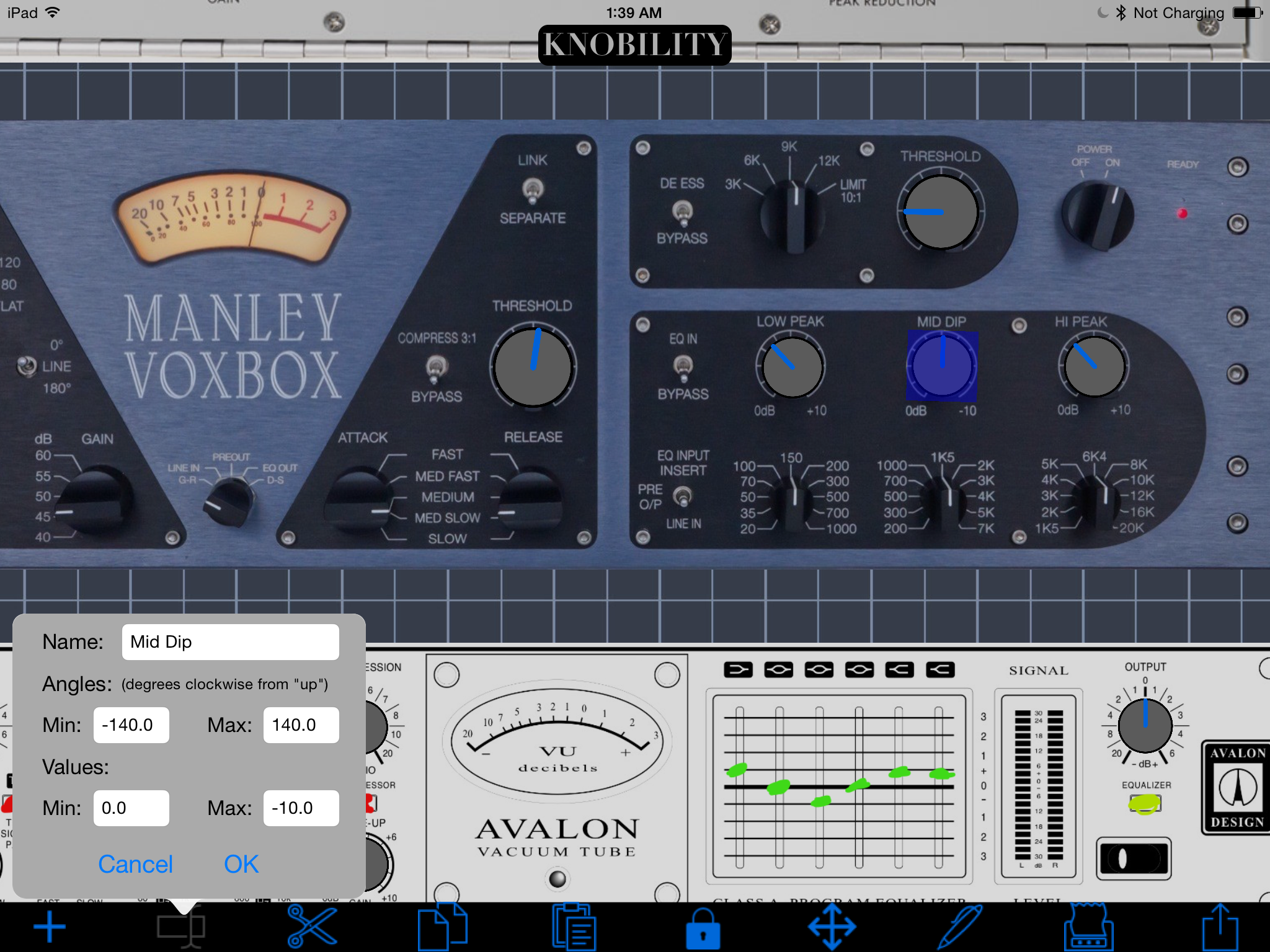1270x952 pixels.
Task: Toggle the blue lock icon
Action: point(703,928)
